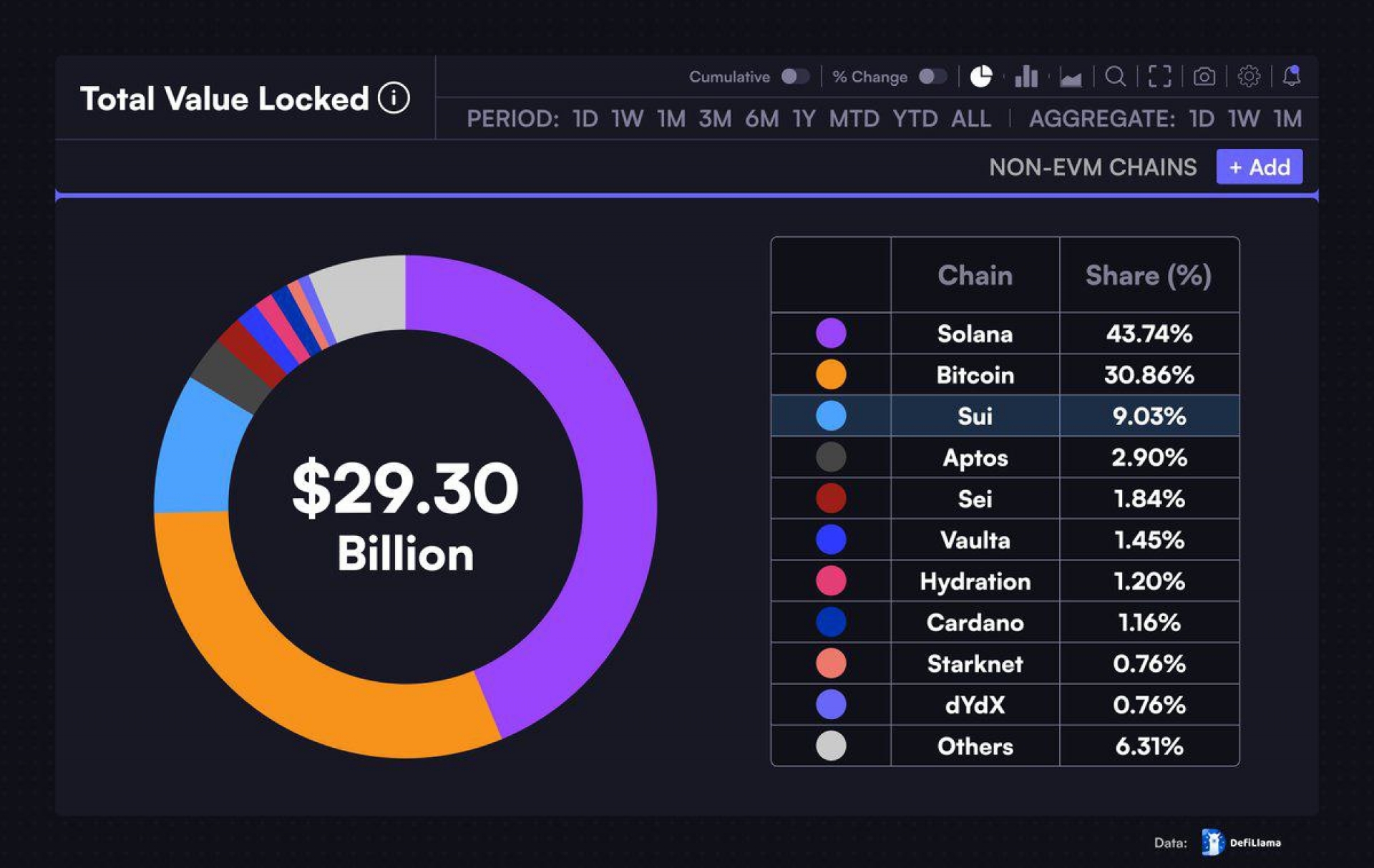1374x868 pixels.
Task: Click the + Add button
Action: (x=1259, y=167)
